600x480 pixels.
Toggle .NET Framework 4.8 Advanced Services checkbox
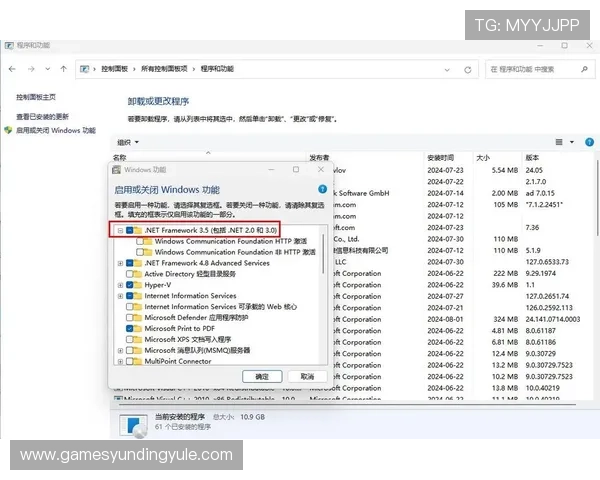[x=130, y=263]
